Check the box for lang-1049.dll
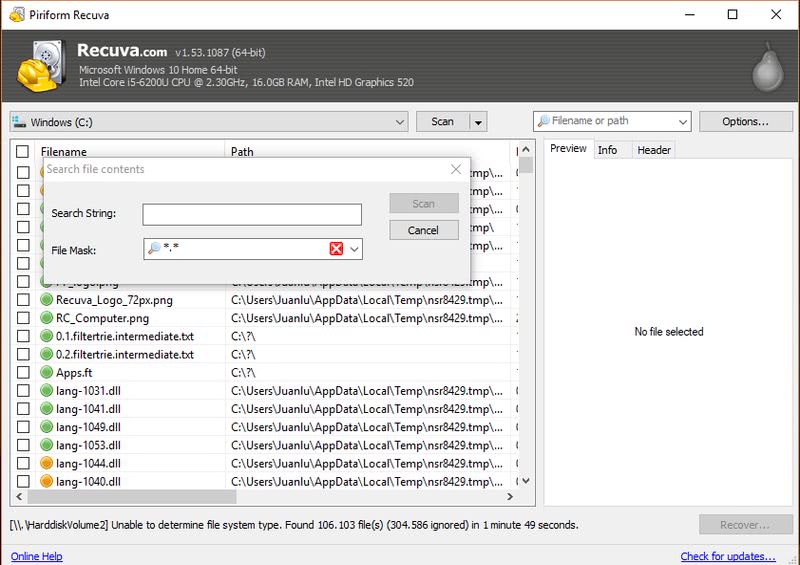This screenshot has height=565, width=800. [23, 429]
